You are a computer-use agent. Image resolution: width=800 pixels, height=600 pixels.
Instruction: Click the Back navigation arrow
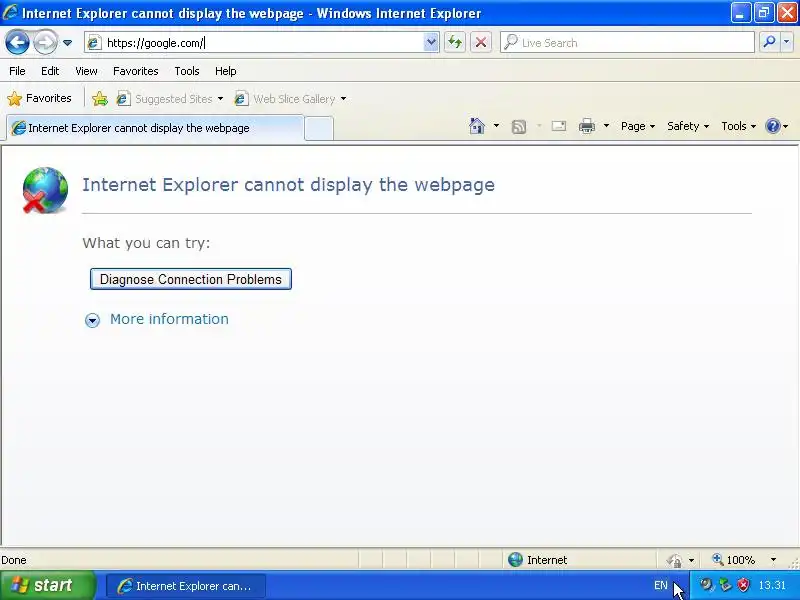pyautogui.click(x=17, y=43)
